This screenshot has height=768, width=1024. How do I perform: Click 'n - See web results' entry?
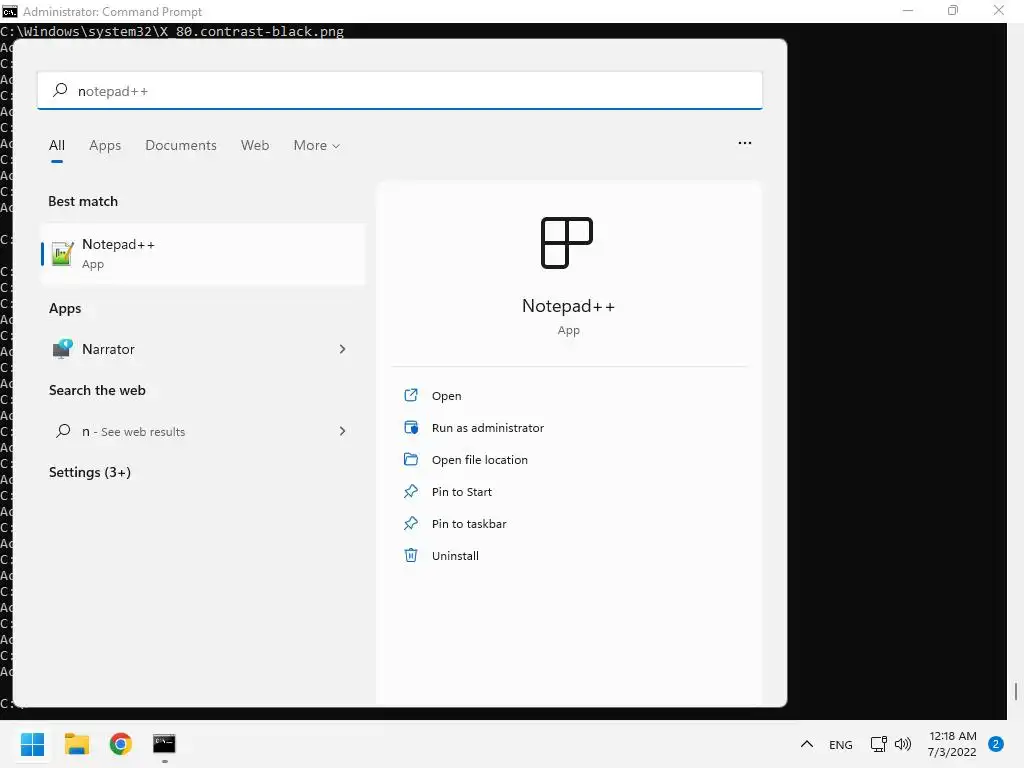tap(202, 431)
